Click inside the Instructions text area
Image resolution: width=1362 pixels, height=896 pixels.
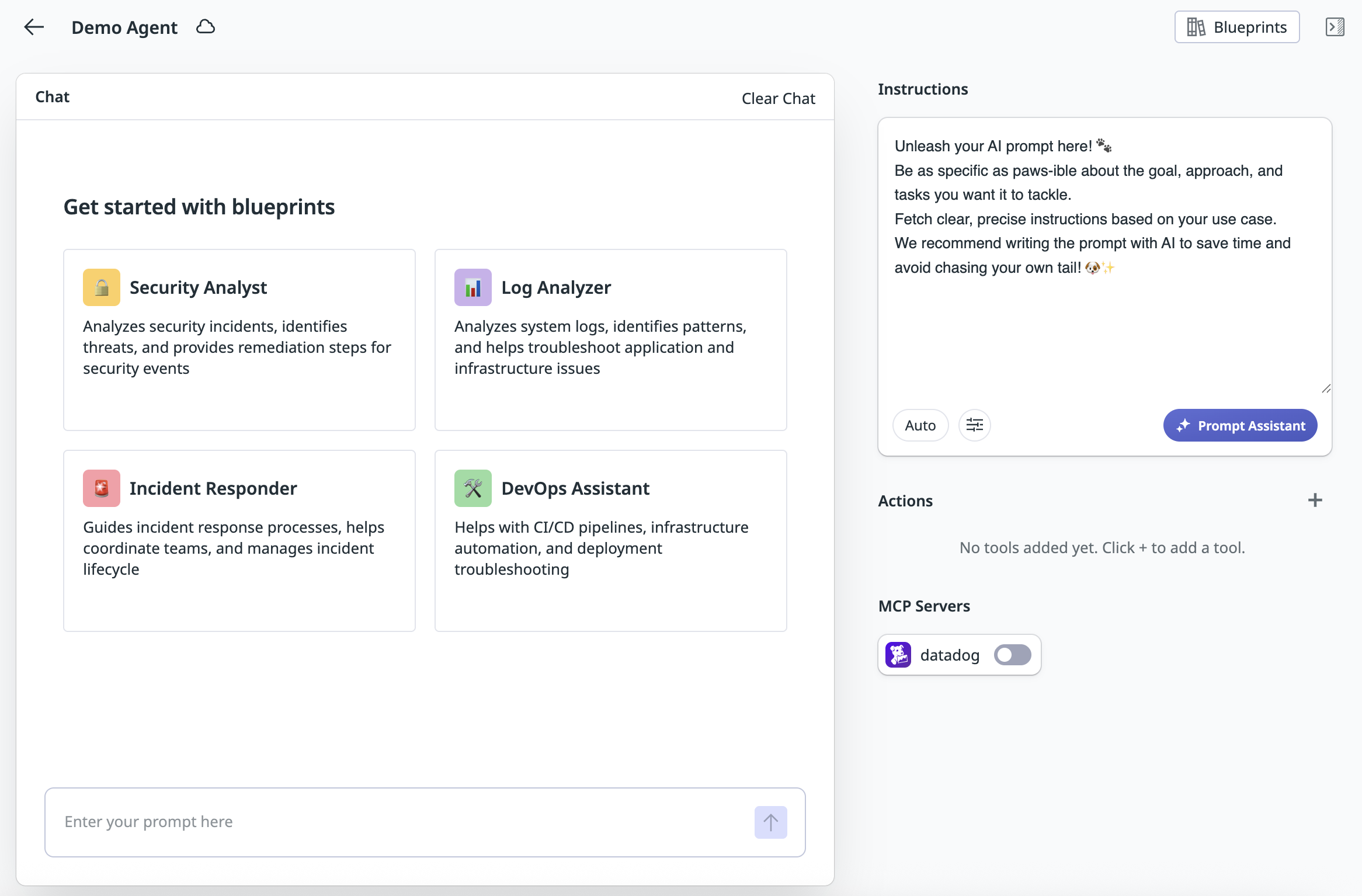[x=1104, y=327]
